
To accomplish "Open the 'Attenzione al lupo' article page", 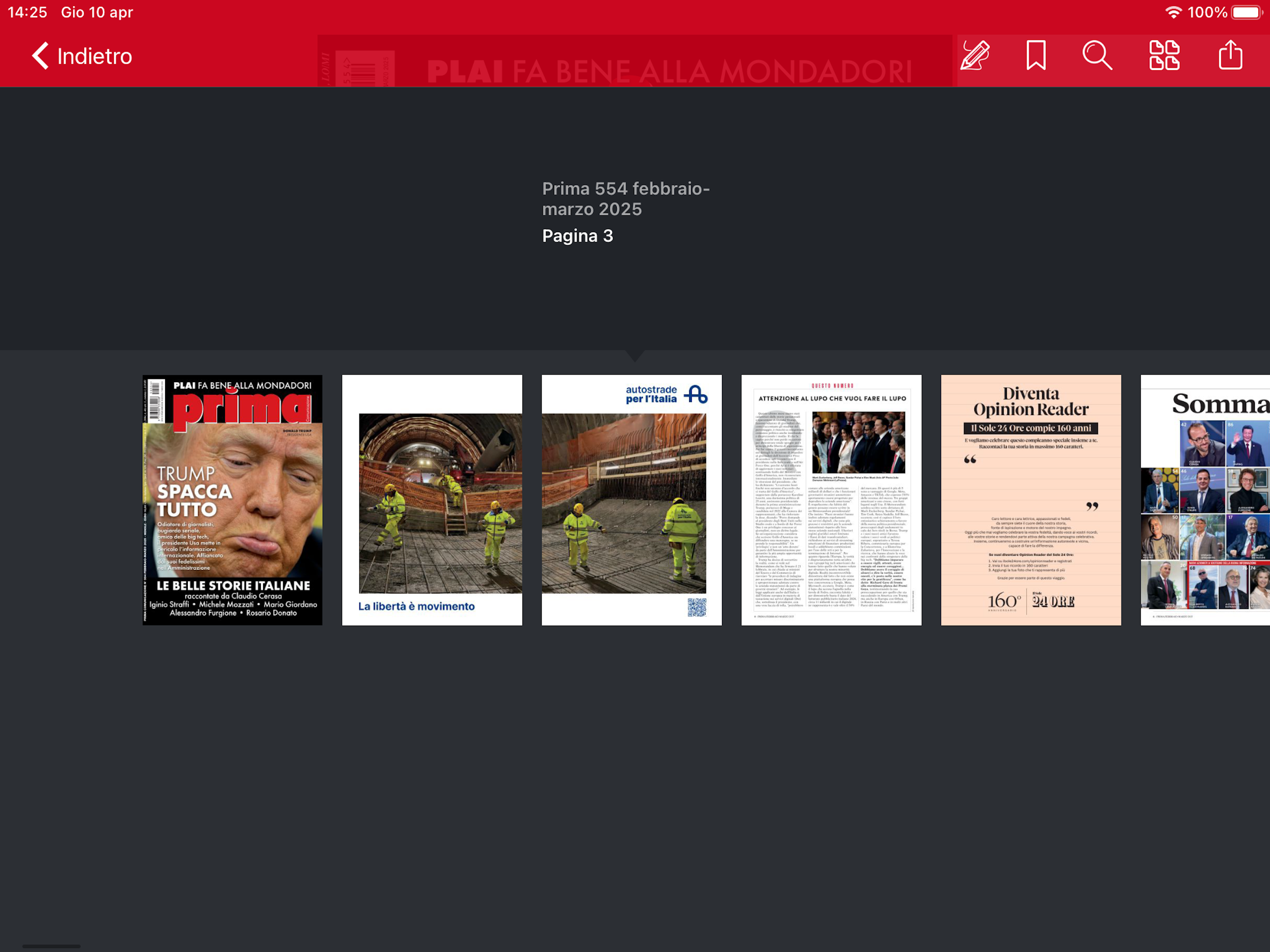I will coord(831,500).
